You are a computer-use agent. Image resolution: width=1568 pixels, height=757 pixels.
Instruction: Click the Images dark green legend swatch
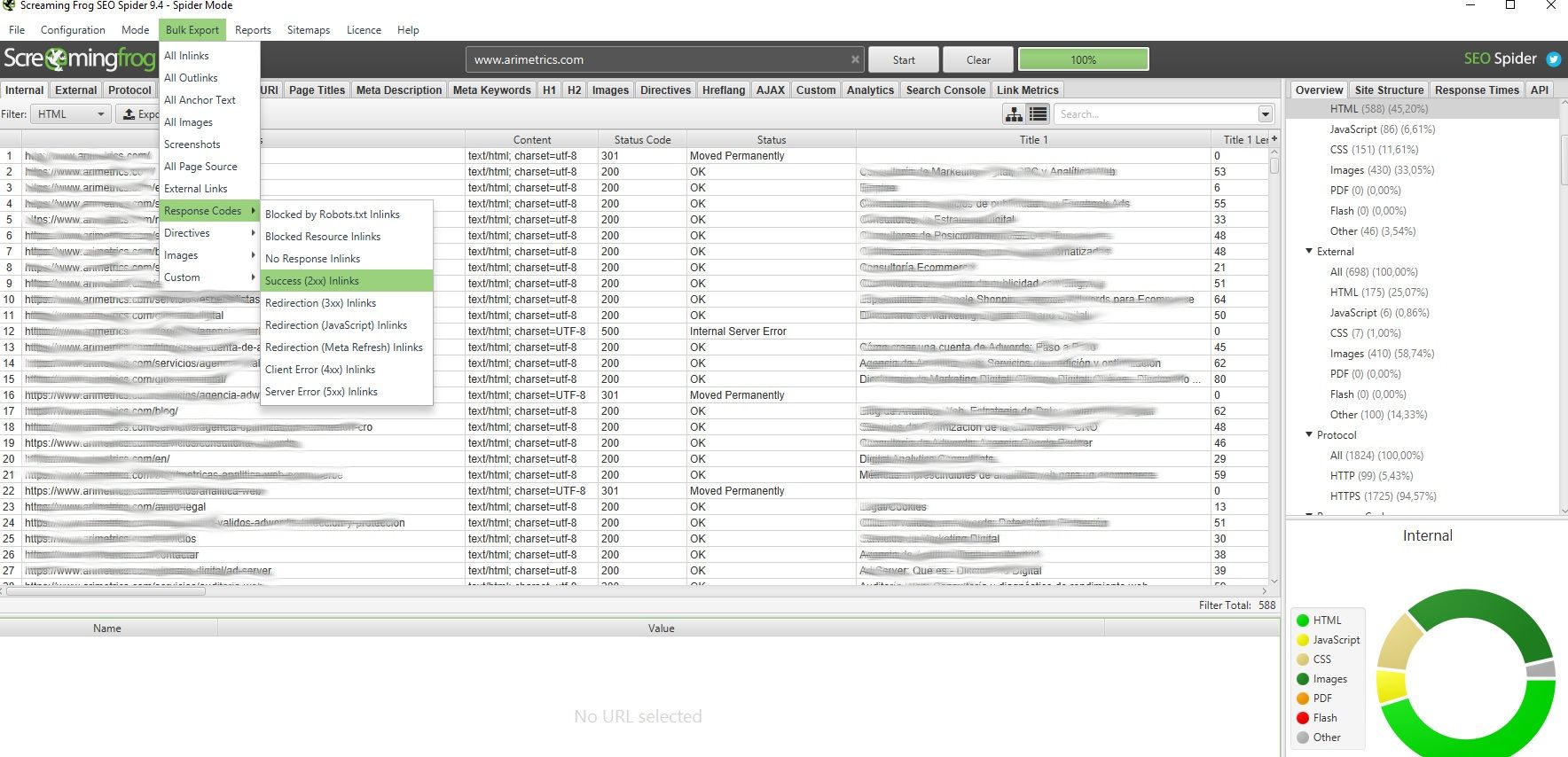[x=1303, y=679]
